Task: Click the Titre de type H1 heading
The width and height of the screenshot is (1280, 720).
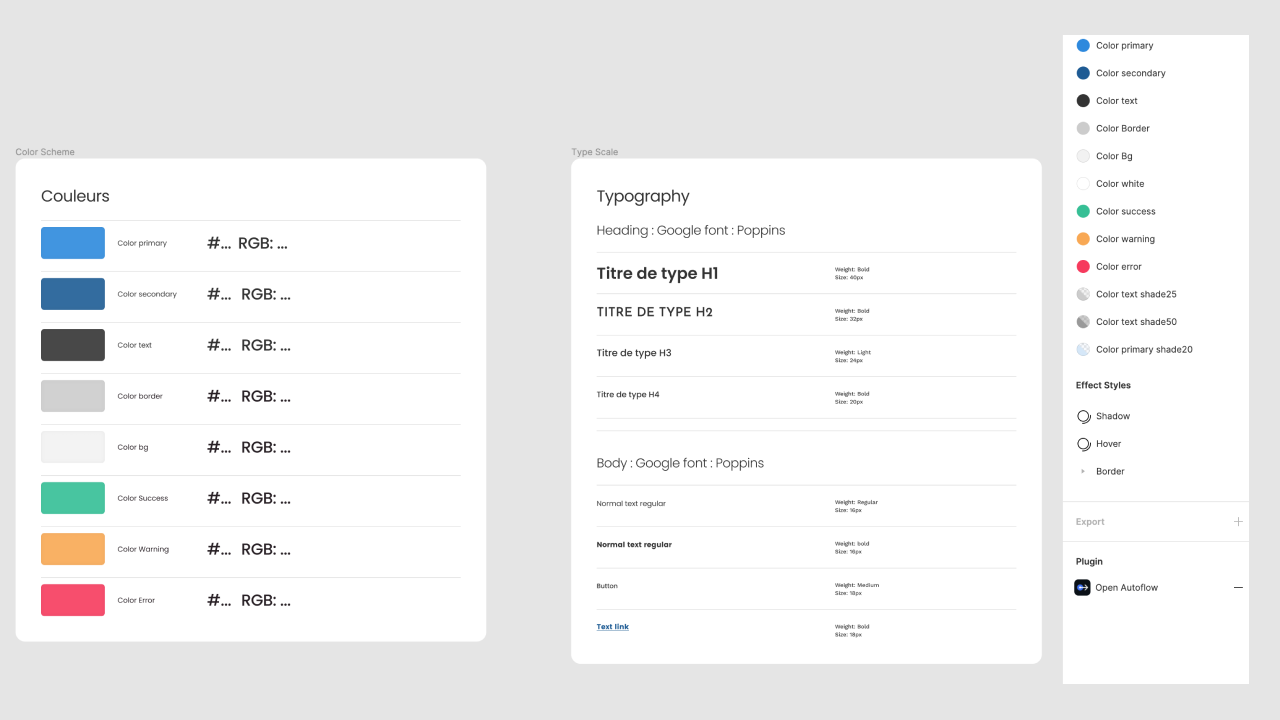Action: (x=656, y=273)
